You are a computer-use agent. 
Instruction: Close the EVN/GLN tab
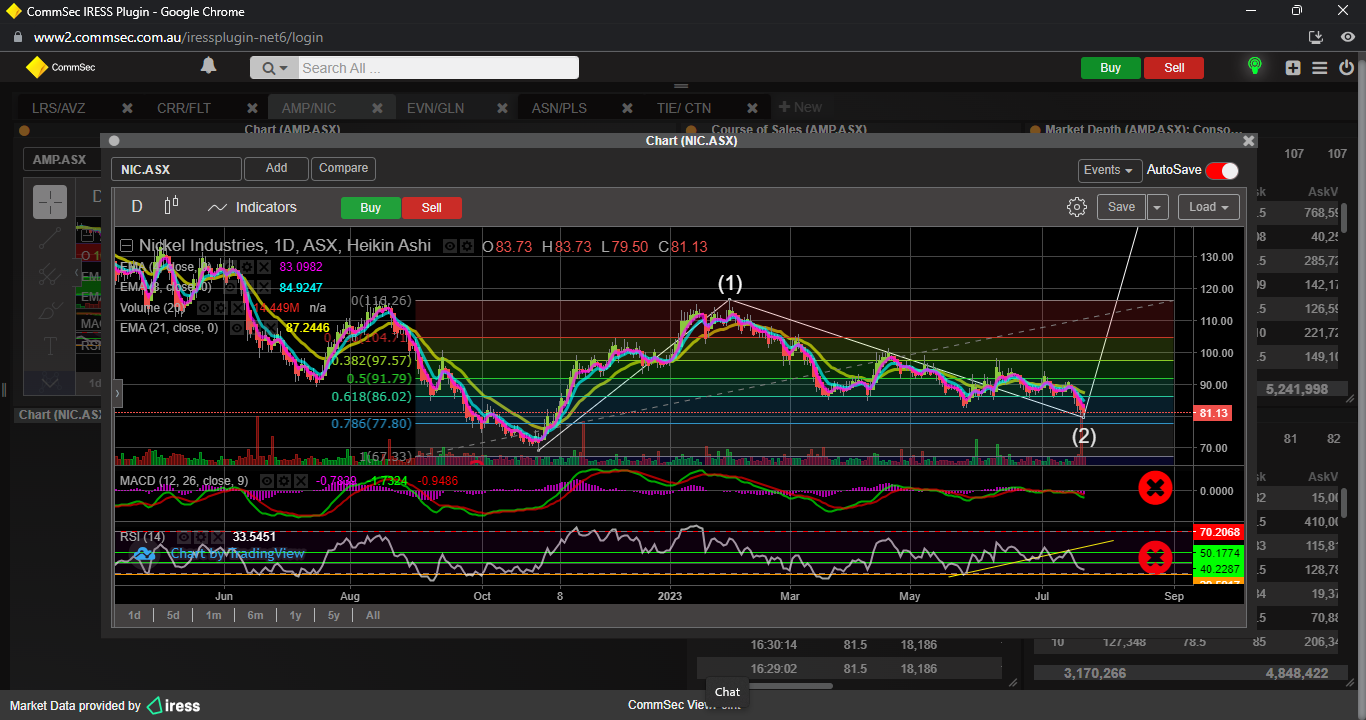click(502, 108)
